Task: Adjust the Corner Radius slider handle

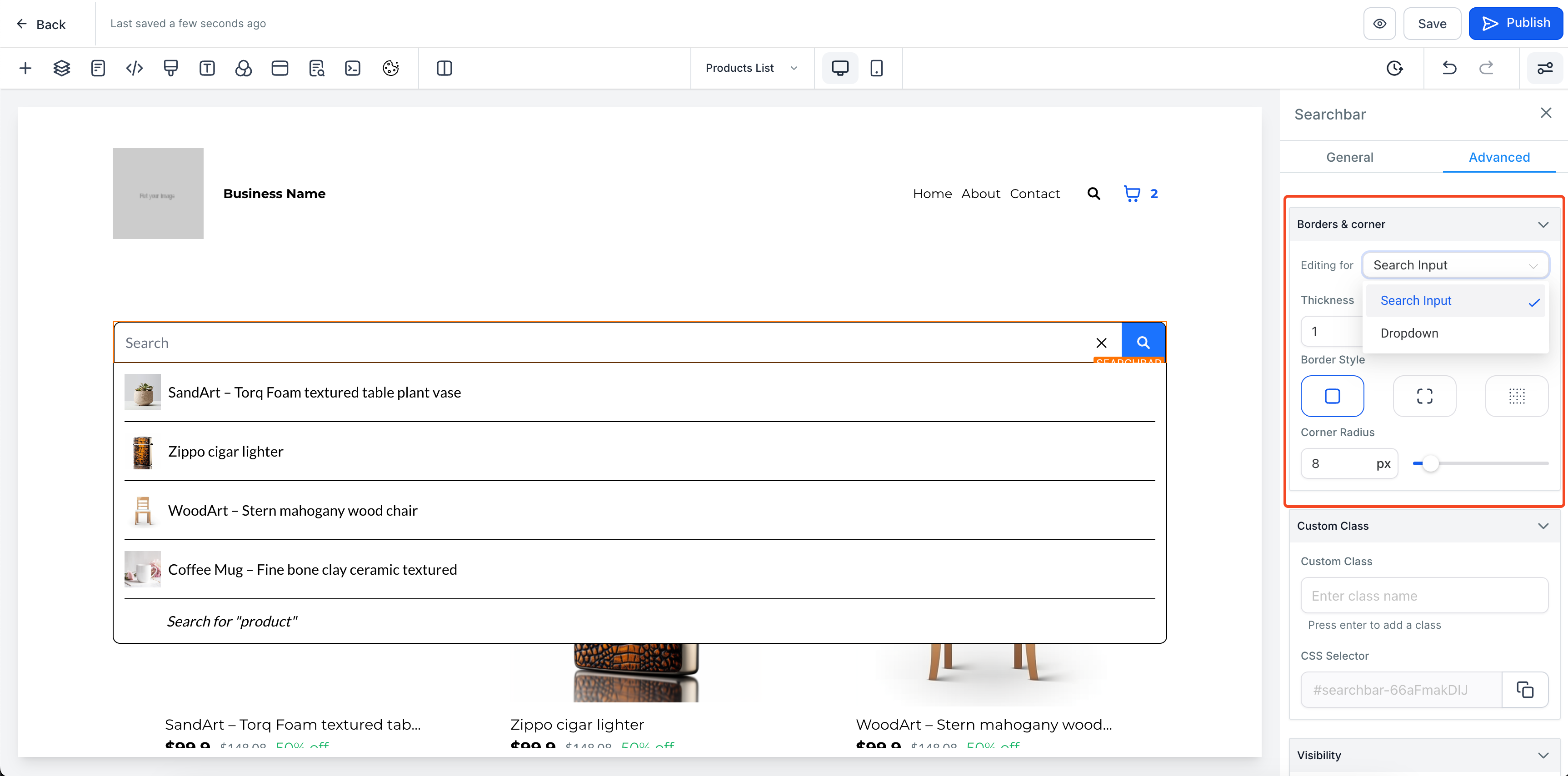Action: [x=1430, y=464]
